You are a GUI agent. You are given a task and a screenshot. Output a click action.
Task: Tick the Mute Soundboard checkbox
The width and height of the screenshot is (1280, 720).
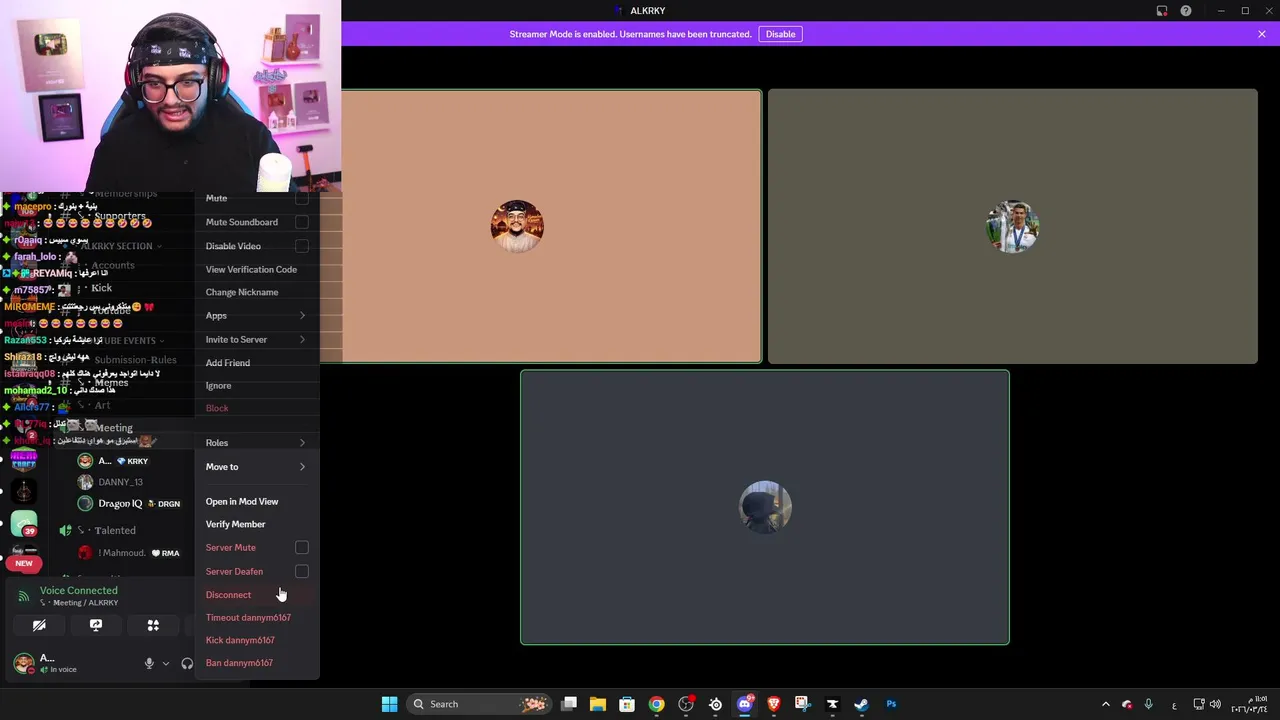point(302,222)
